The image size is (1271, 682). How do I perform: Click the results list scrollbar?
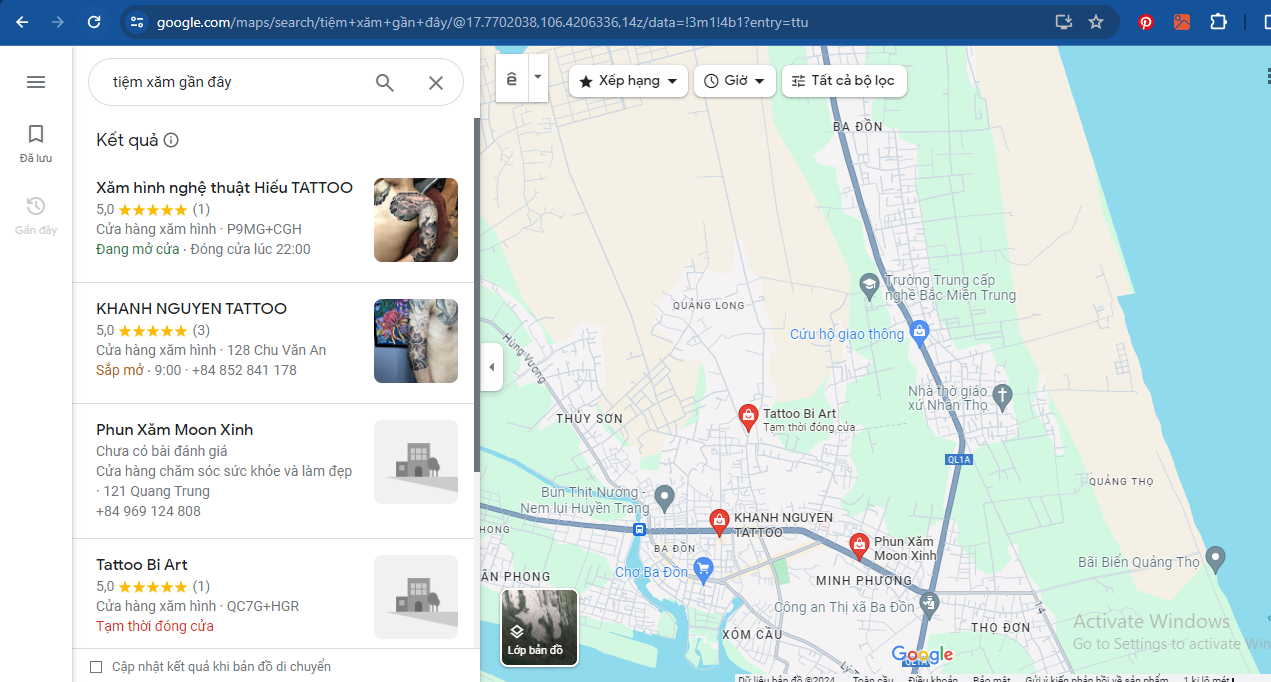pos(477,280)
